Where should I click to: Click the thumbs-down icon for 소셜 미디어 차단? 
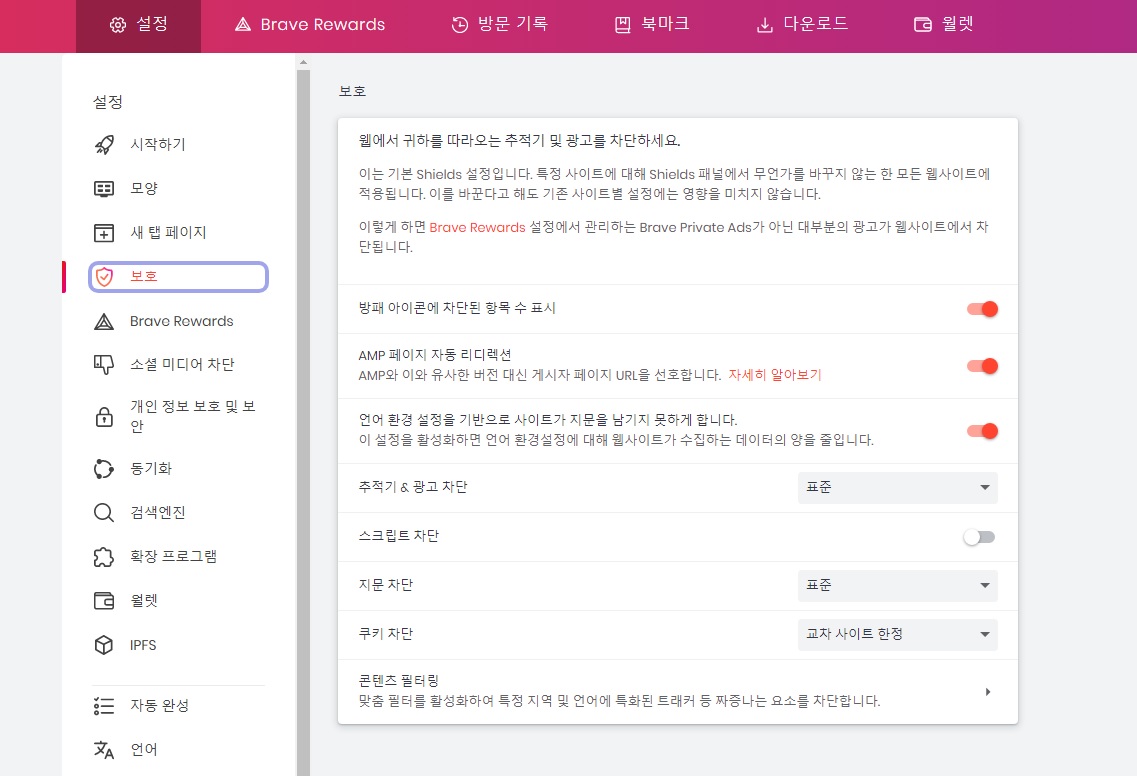(104, 365)
